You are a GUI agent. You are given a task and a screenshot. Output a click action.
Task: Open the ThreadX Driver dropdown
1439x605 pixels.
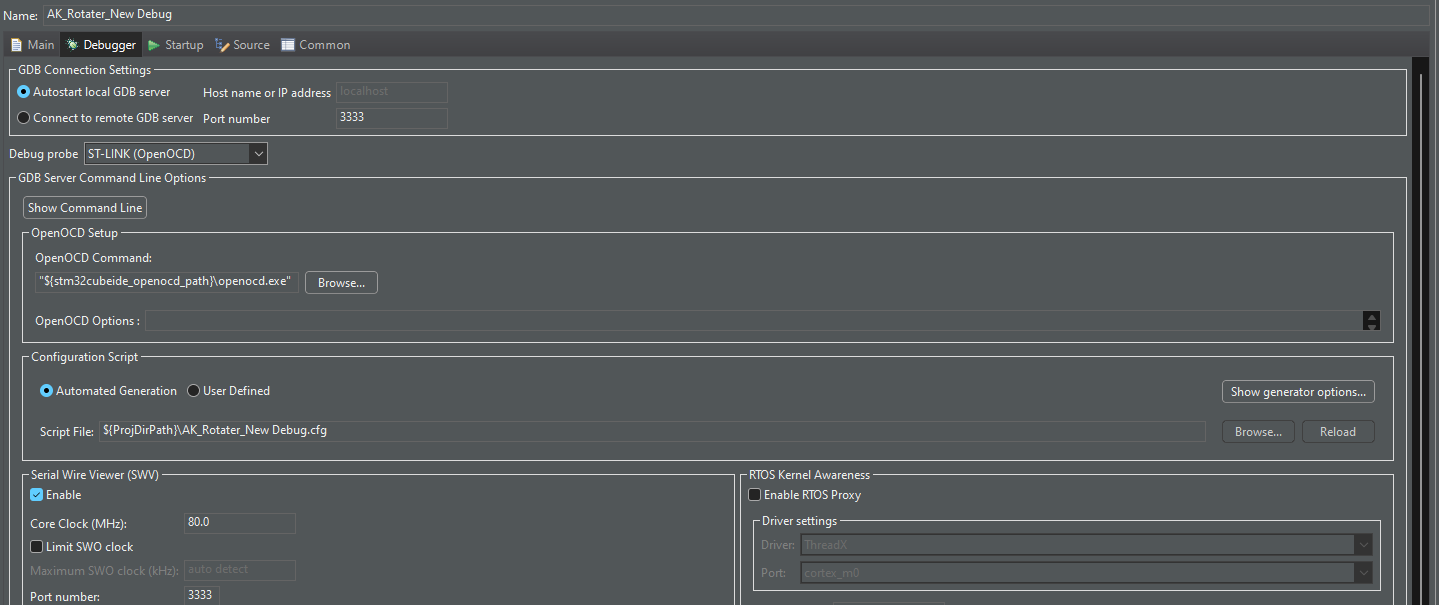click(x=1363, y=544)
